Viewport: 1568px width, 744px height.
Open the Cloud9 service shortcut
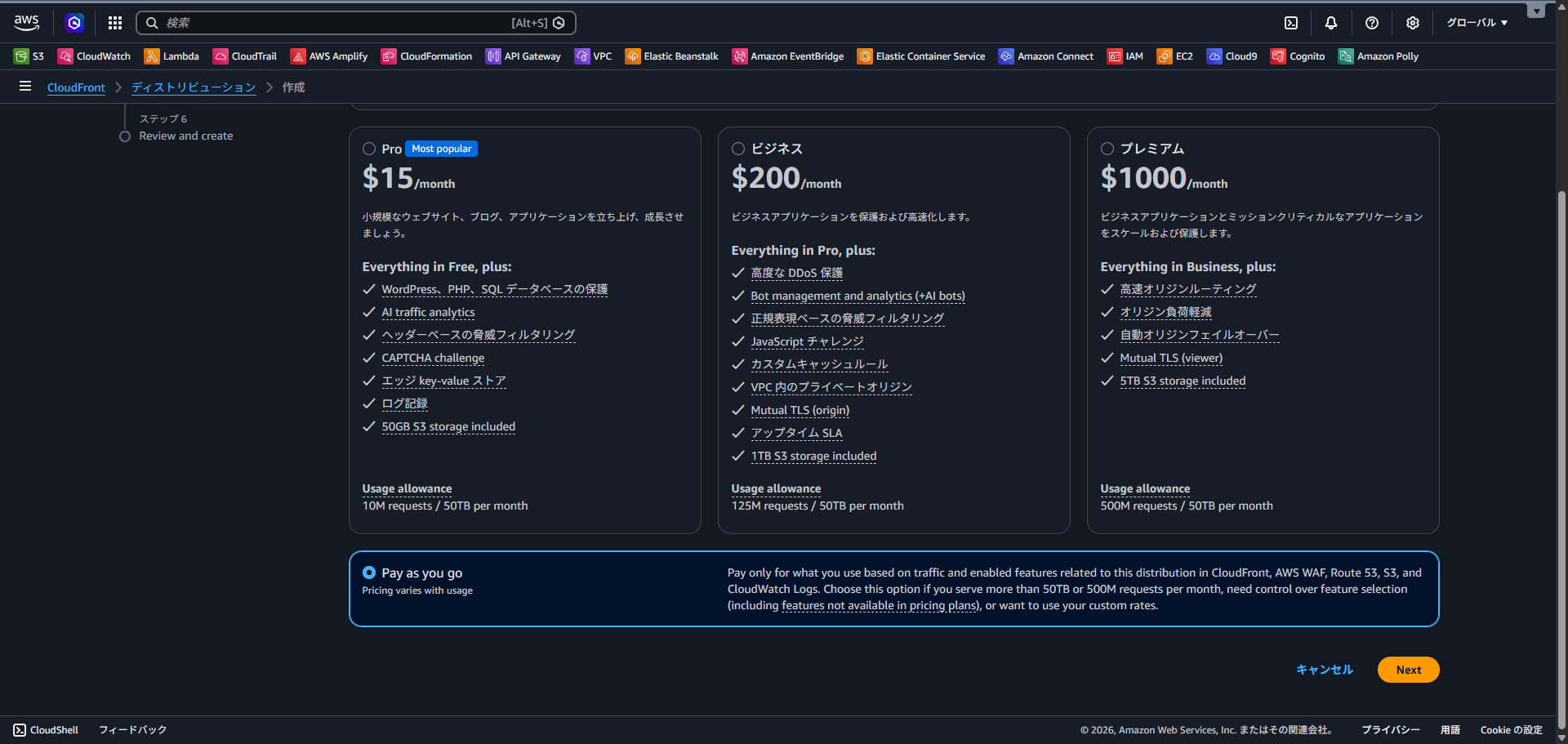point(1232,56)
